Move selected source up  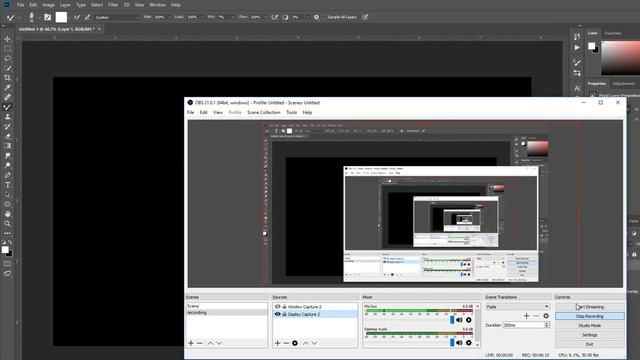(305, 343)
